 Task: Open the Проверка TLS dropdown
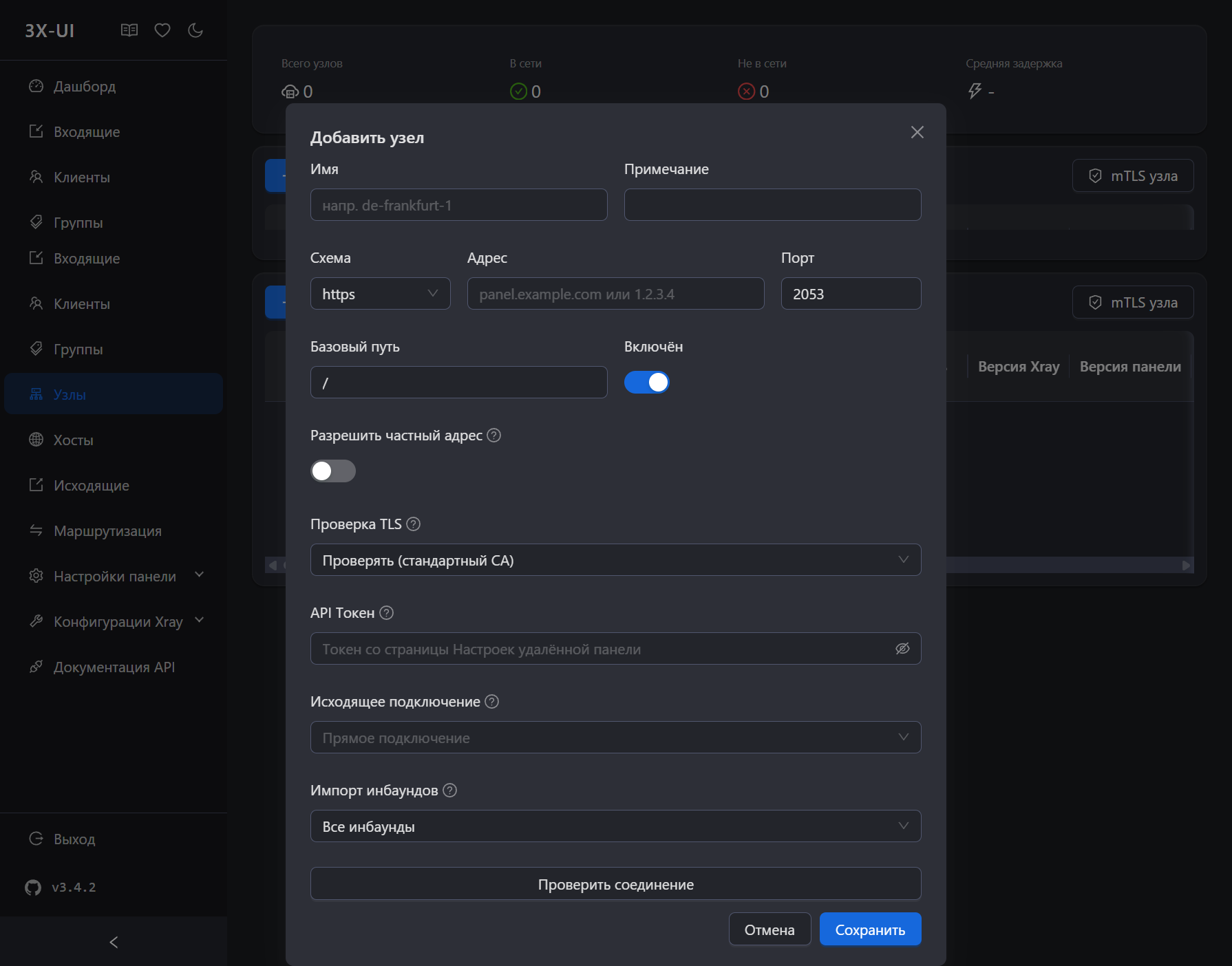(x=615, y=560)
